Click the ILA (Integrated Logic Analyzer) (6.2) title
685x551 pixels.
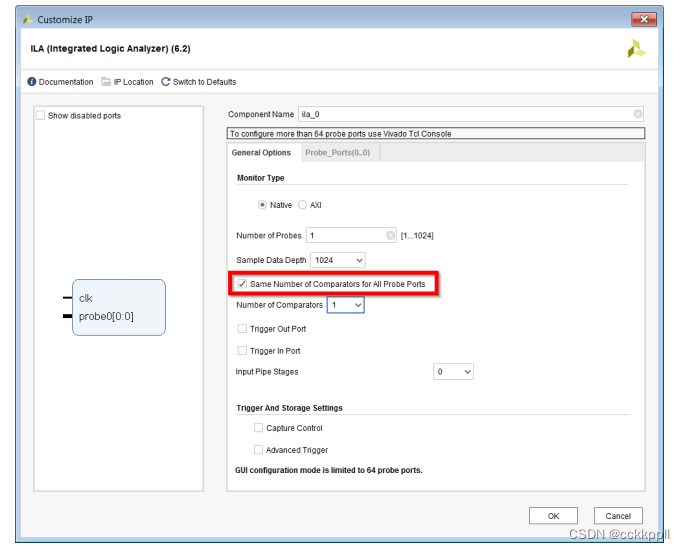110,49
